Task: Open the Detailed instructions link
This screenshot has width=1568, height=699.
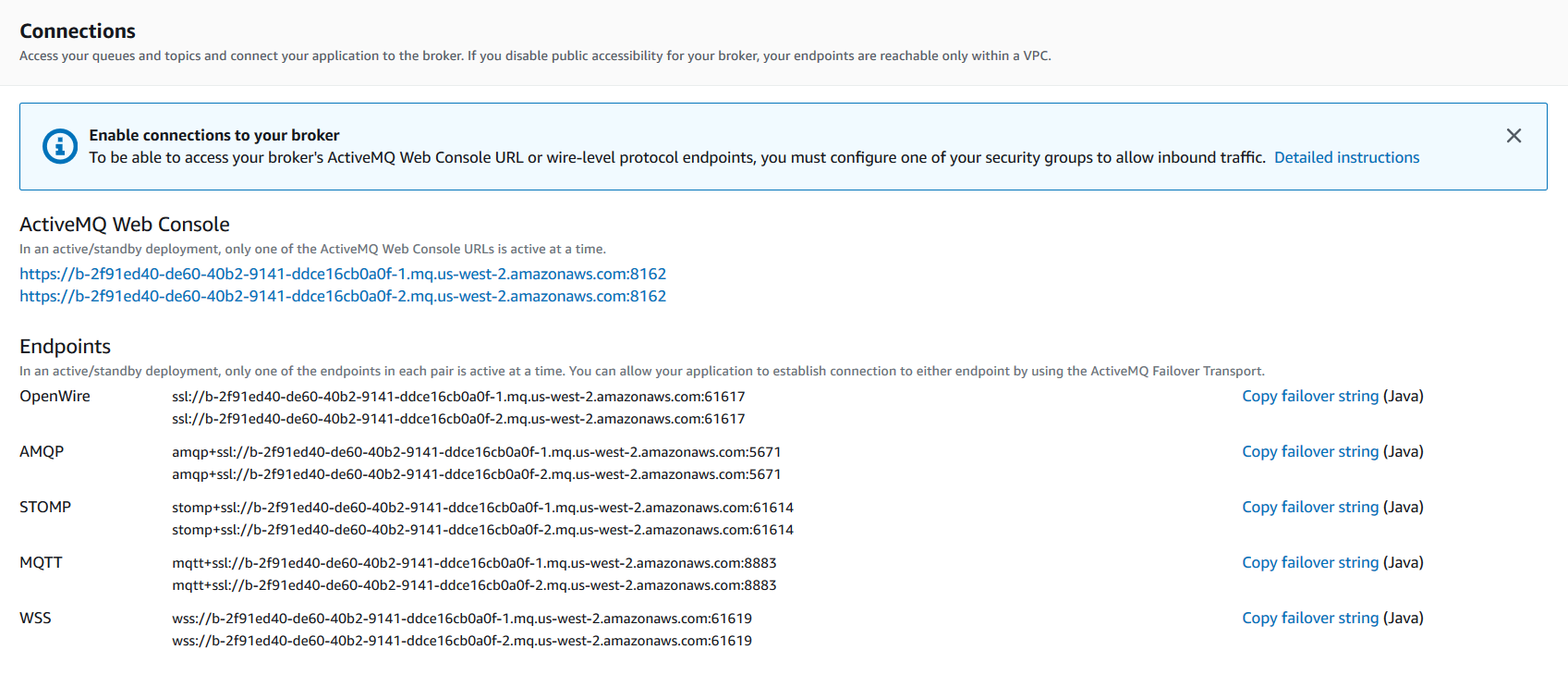Action: (1346, 158)
